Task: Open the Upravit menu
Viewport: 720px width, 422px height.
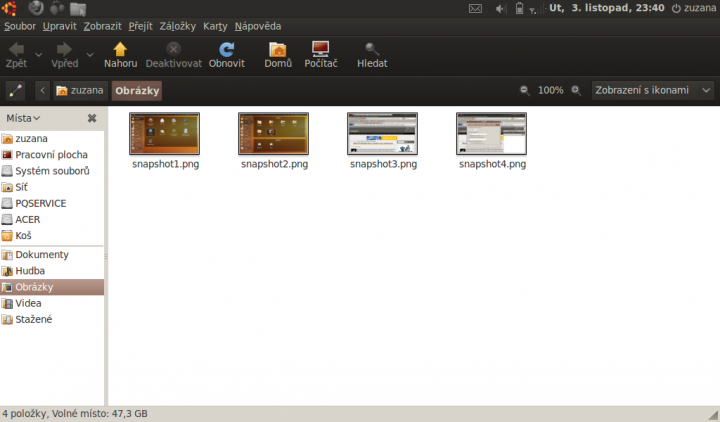Action: tap(60, 26)
